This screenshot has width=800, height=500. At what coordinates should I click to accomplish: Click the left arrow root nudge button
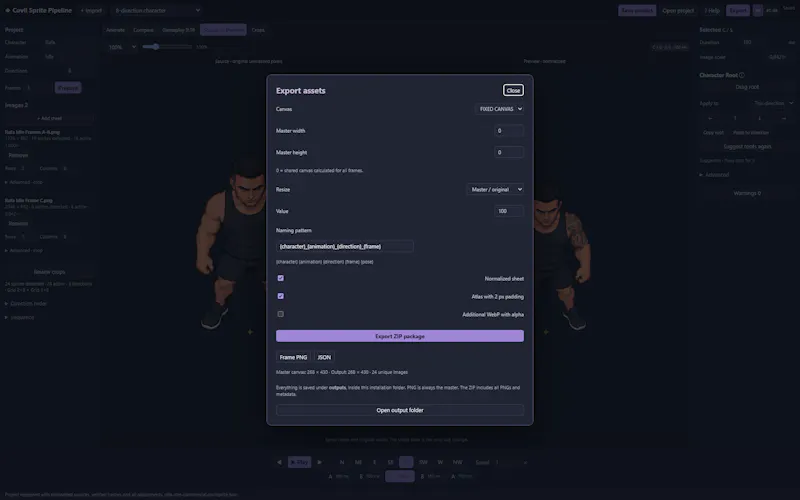(710, 118)
